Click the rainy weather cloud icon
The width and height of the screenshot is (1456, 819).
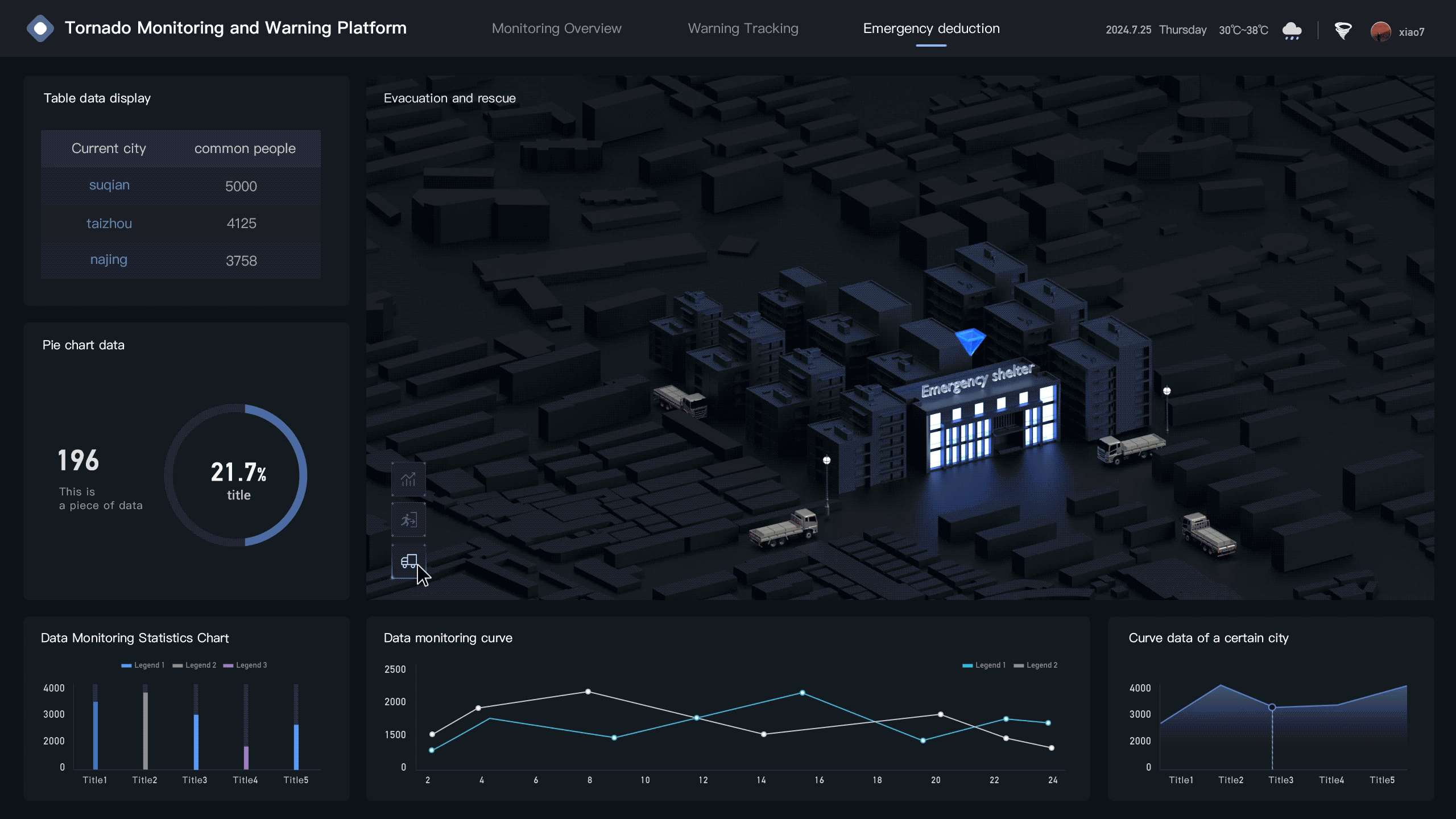click(1292, 31)
